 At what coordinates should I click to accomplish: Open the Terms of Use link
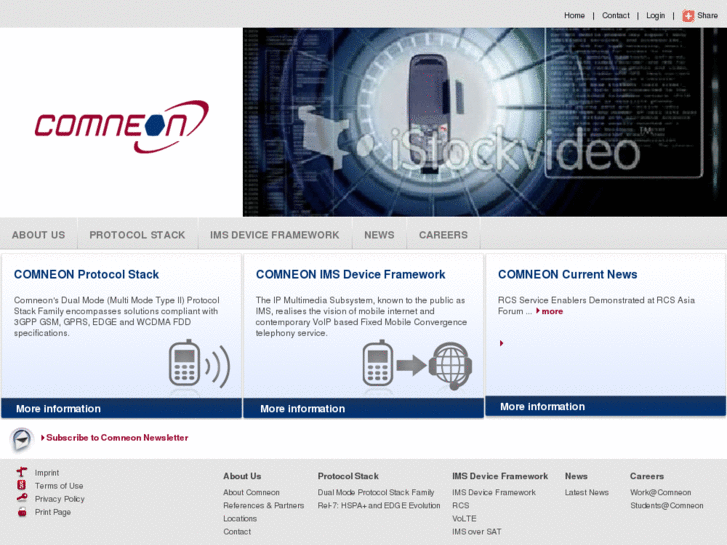point(59,486)
